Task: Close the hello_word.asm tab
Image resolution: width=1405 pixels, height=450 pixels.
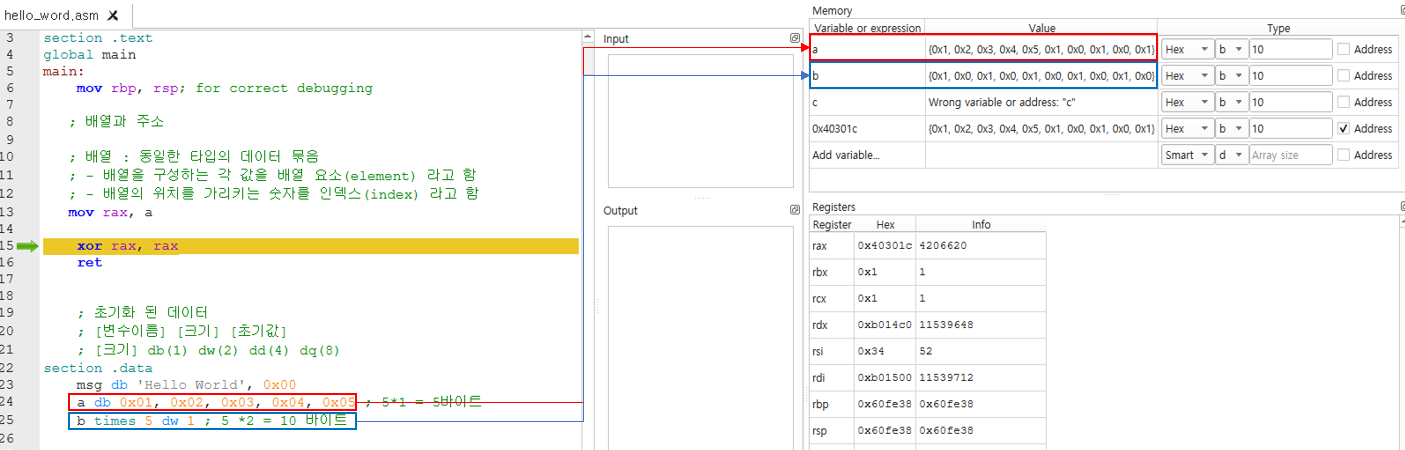Action: pos(112,16)
